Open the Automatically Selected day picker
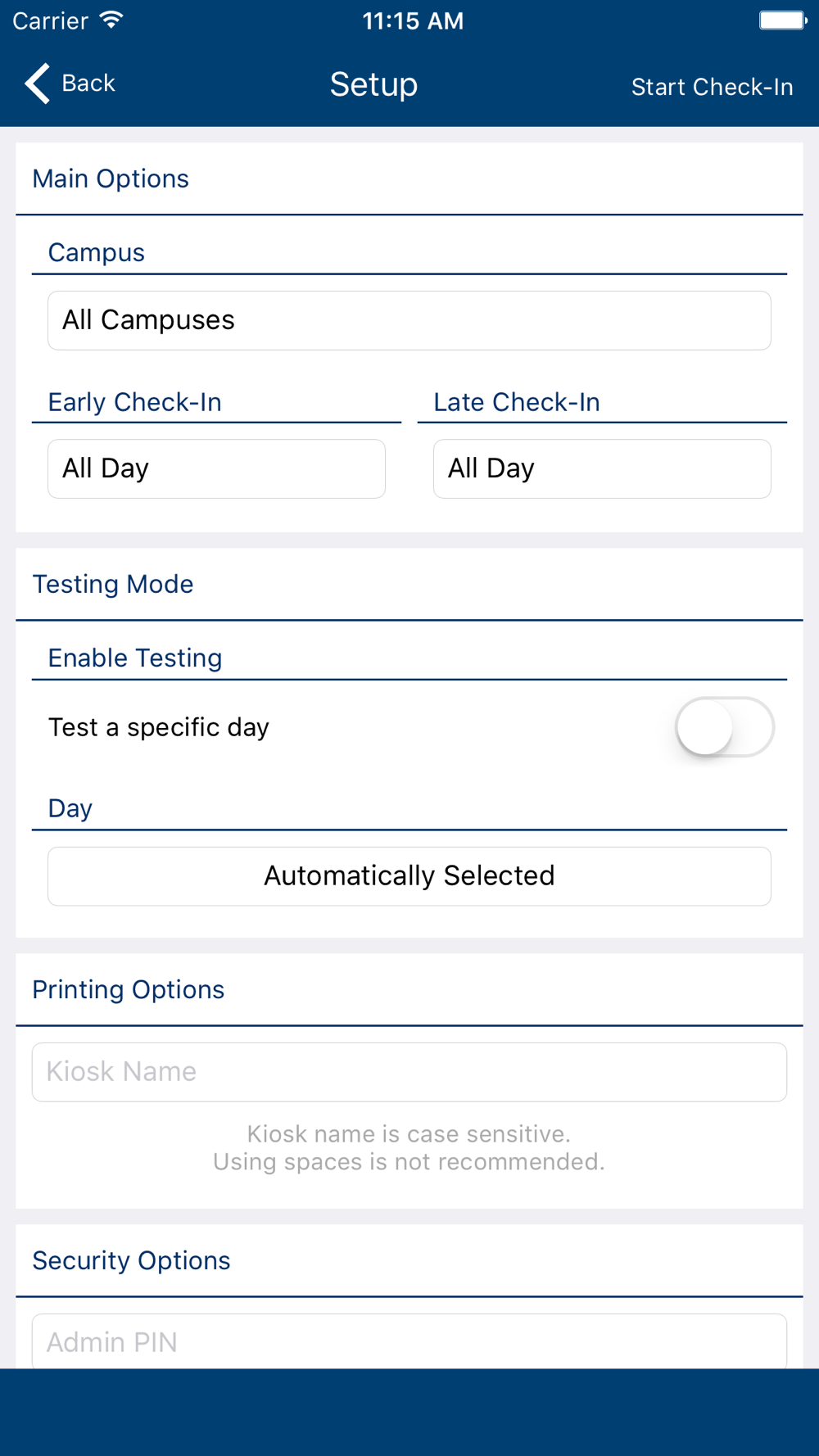The image size is (819, 1456). point(409,876)
